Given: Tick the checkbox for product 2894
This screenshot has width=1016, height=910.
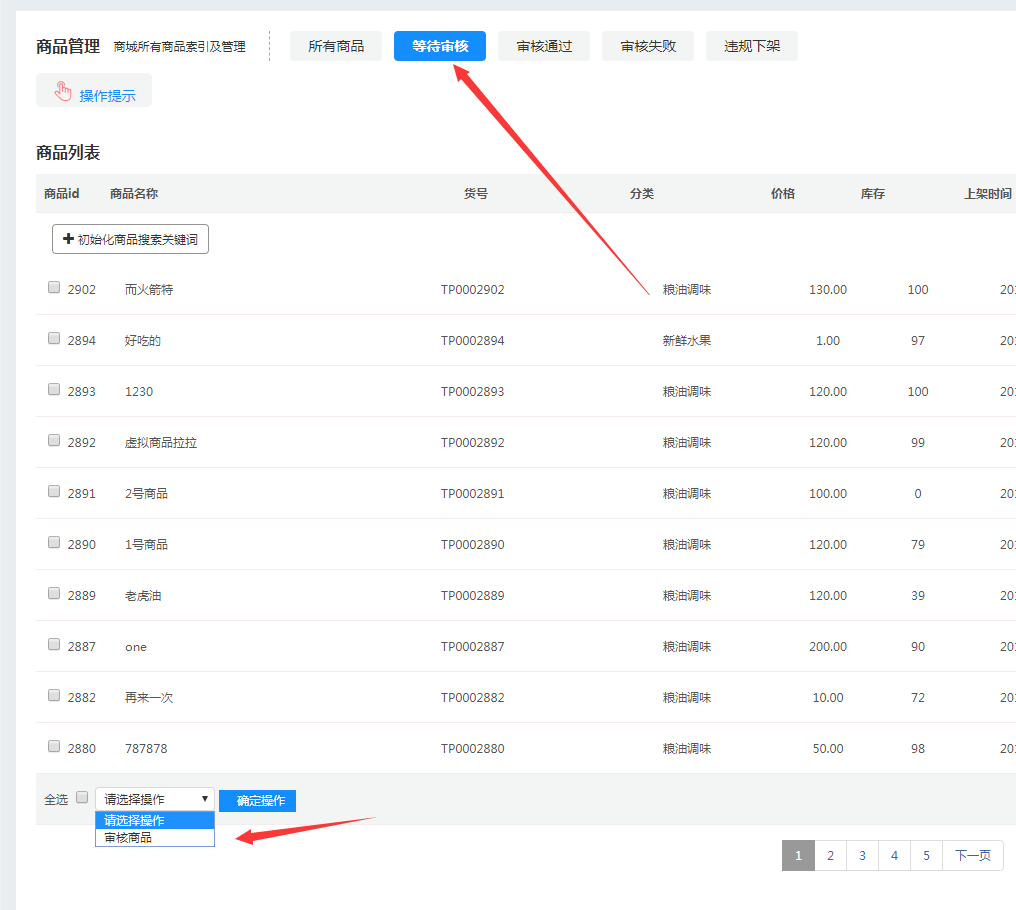Looking at the screenshot, I should (54, 338).
